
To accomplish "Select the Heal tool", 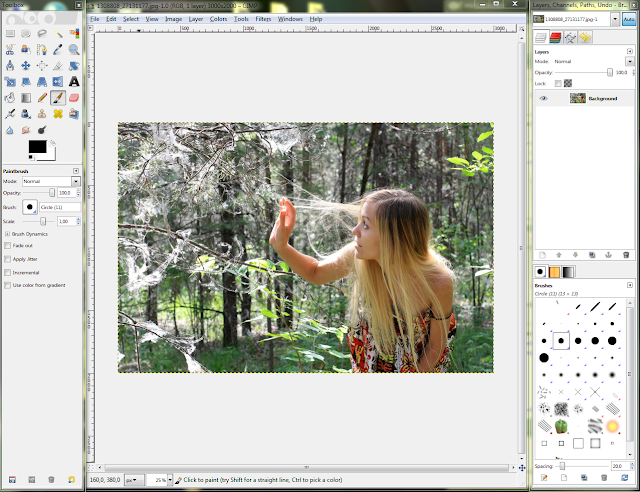I will 58,114.
